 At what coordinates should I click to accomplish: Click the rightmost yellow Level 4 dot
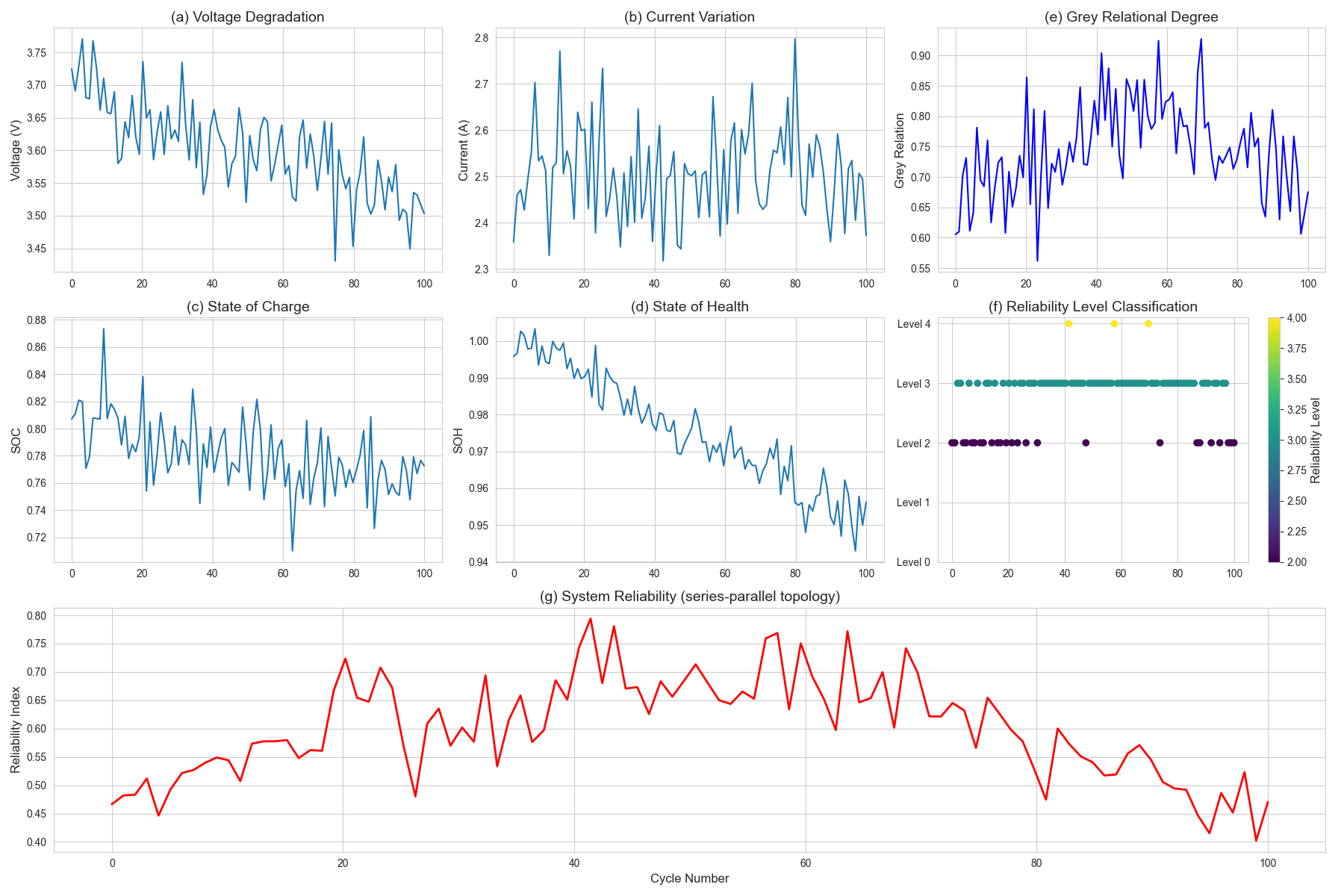coord(1148,323)
